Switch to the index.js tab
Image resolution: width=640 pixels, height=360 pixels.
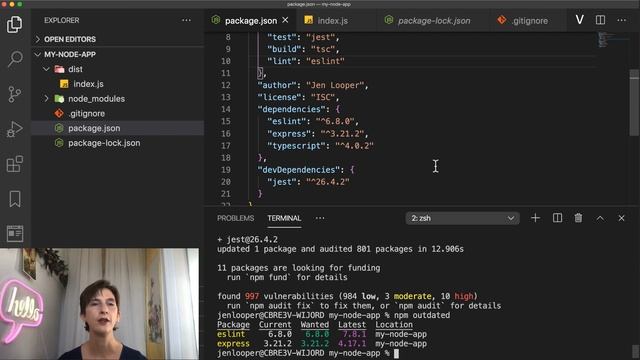click(333, 20)
